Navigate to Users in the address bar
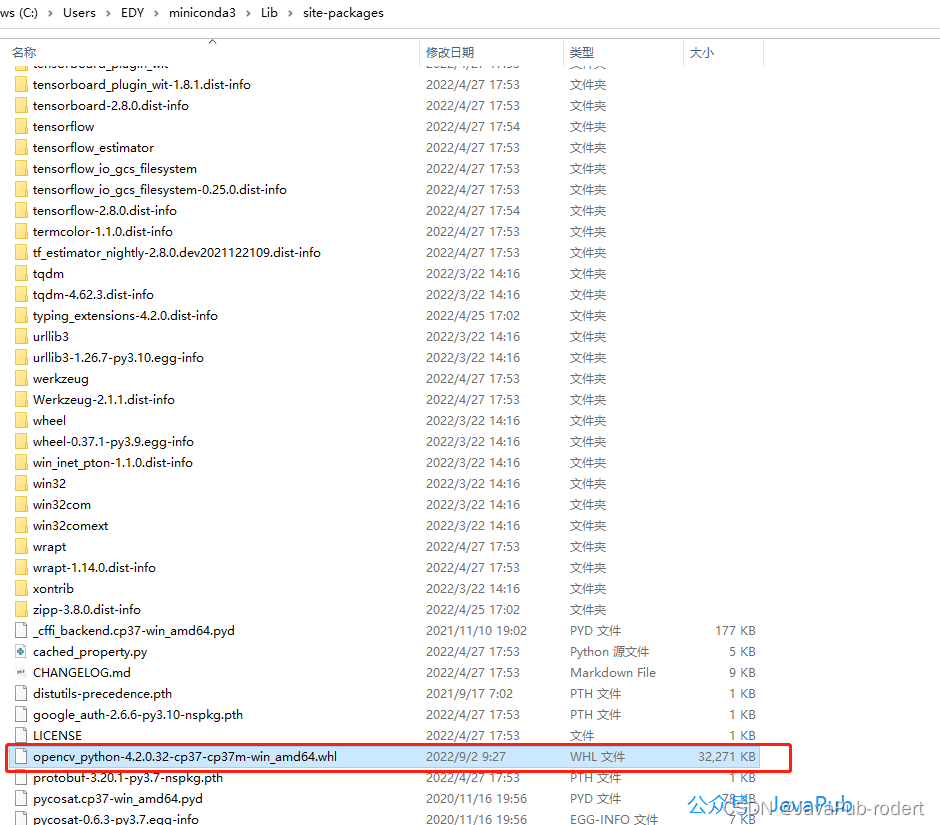 [79, 13]
